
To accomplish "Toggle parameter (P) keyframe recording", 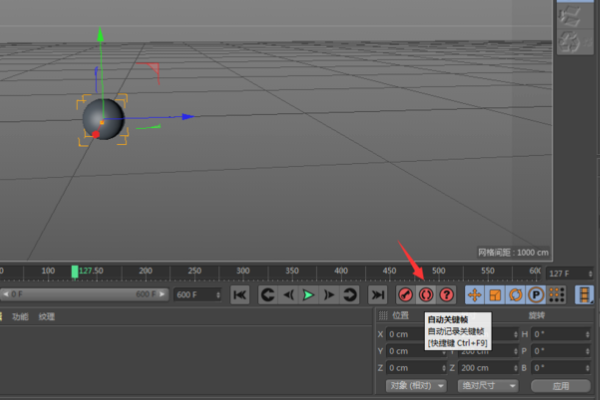I will coord(535,295).
